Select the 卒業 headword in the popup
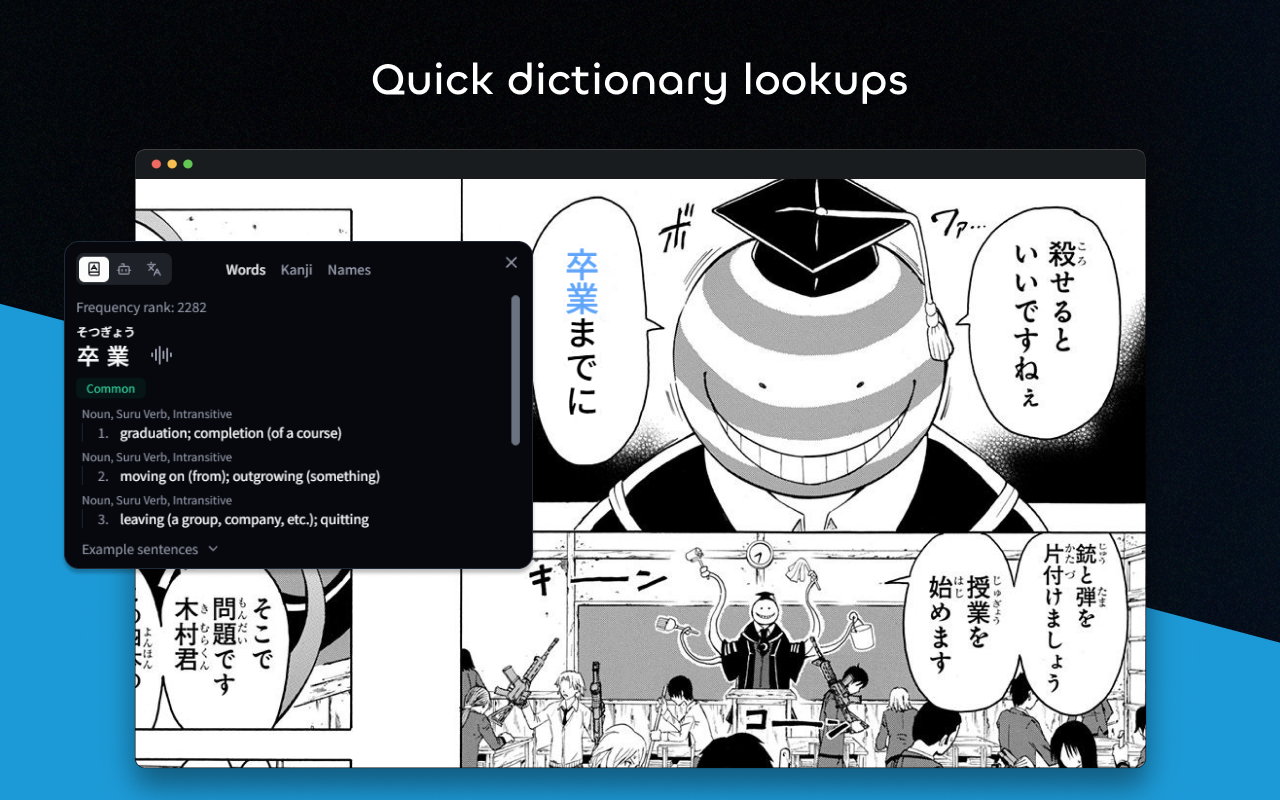The width and height of the screenshot is (1280, 800). [104, 356]
